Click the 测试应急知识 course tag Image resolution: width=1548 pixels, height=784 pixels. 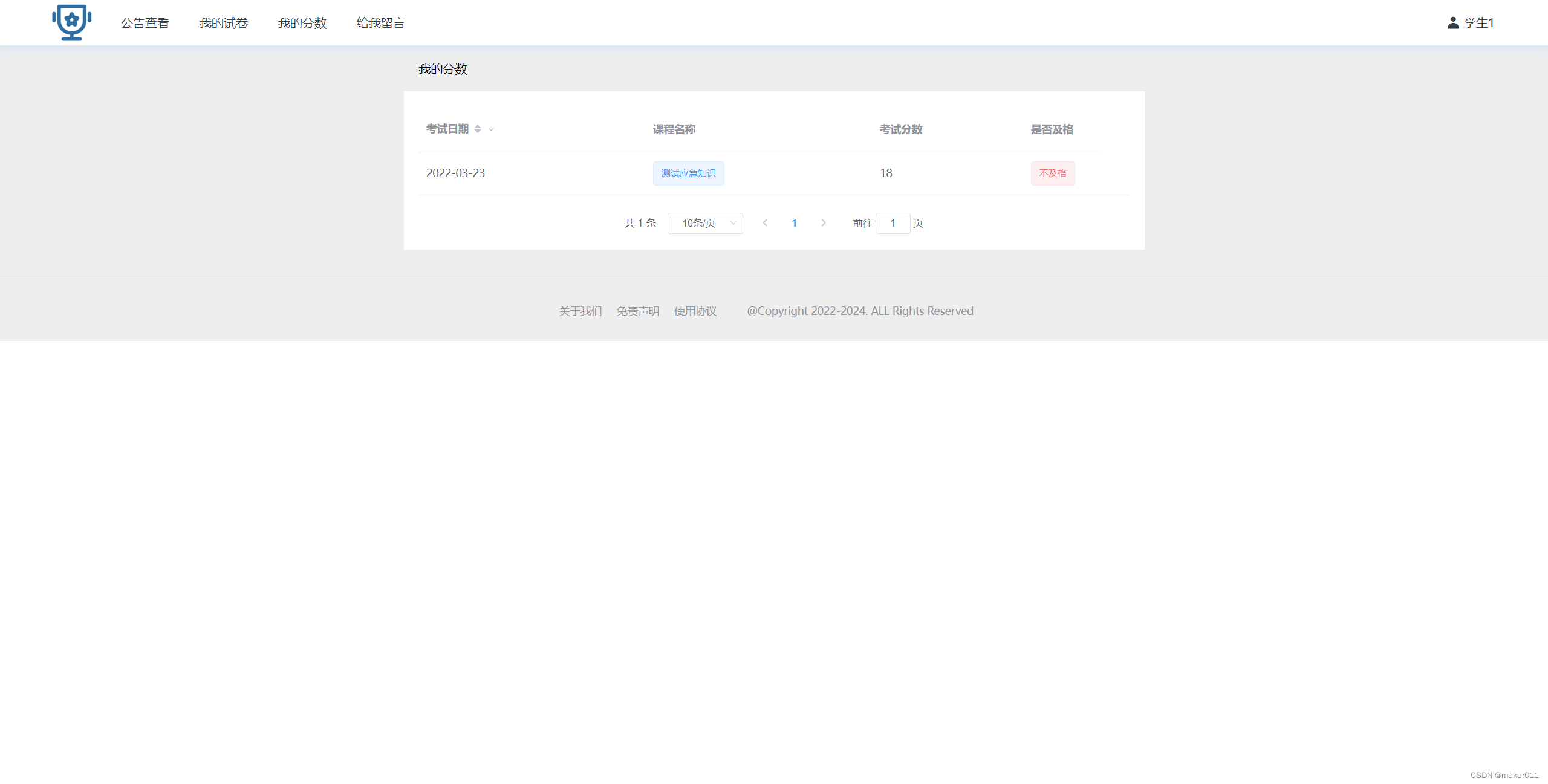point(688,173)
